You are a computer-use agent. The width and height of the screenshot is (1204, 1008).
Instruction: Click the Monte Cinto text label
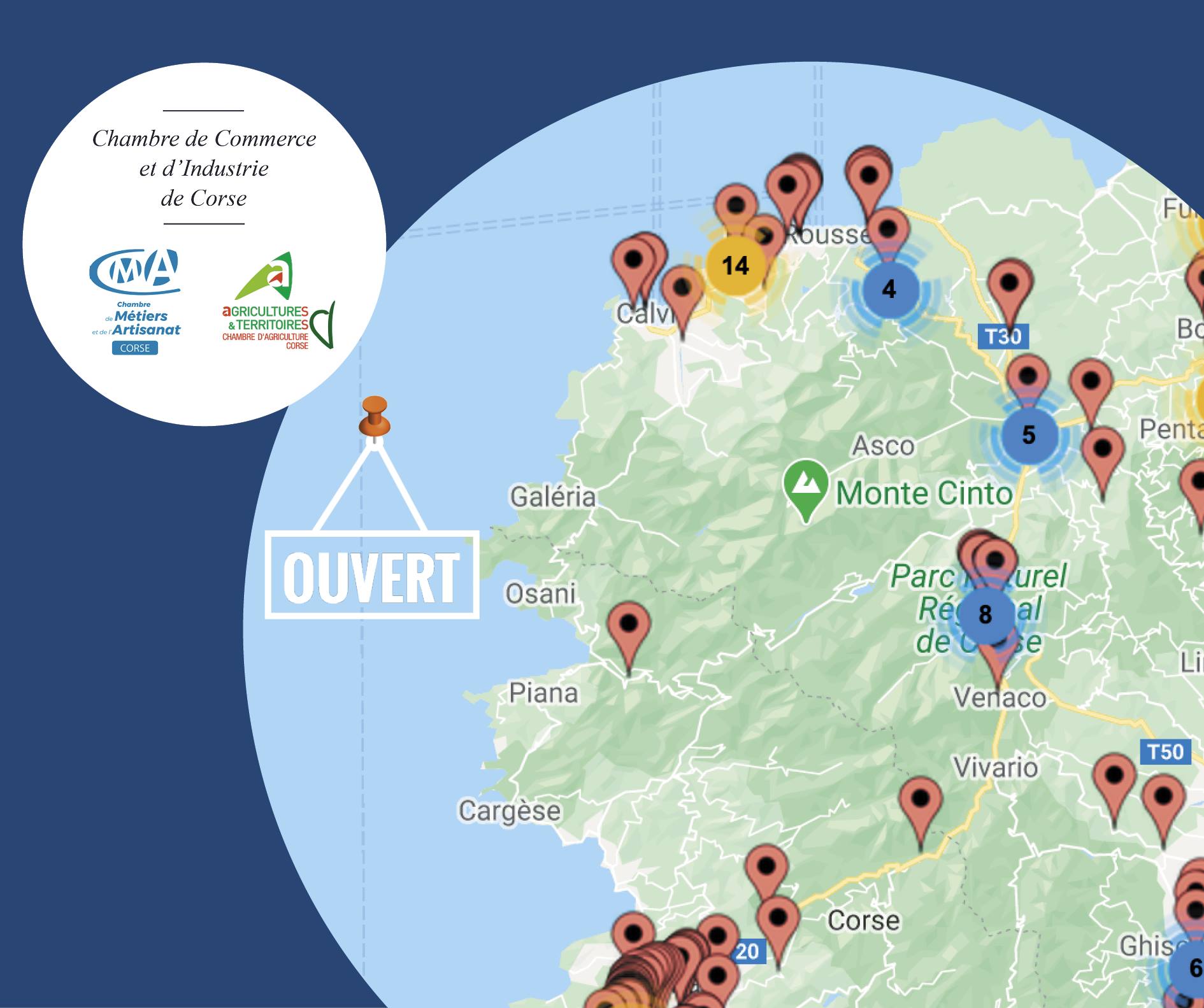[x=924, y=493]
